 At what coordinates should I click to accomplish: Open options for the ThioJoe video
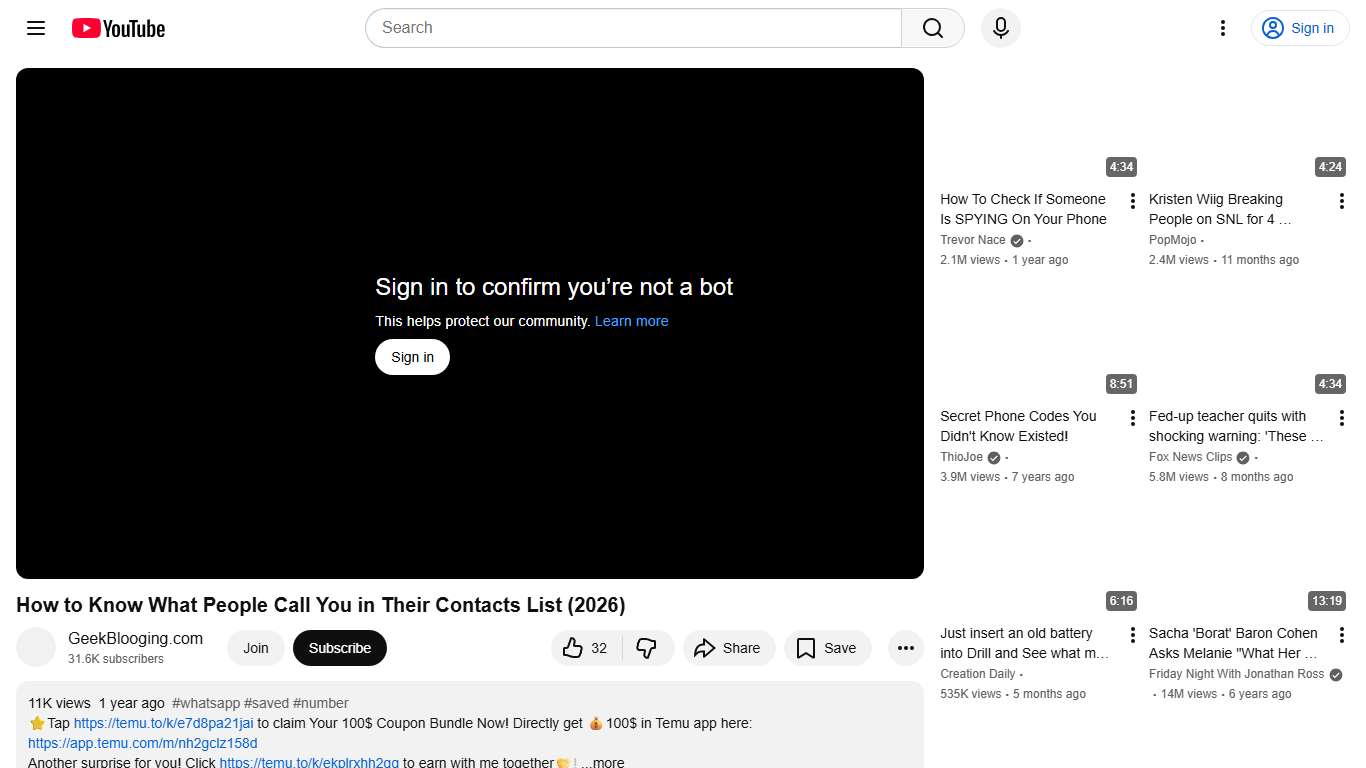pyautogui.click(x=1132, y=417)
